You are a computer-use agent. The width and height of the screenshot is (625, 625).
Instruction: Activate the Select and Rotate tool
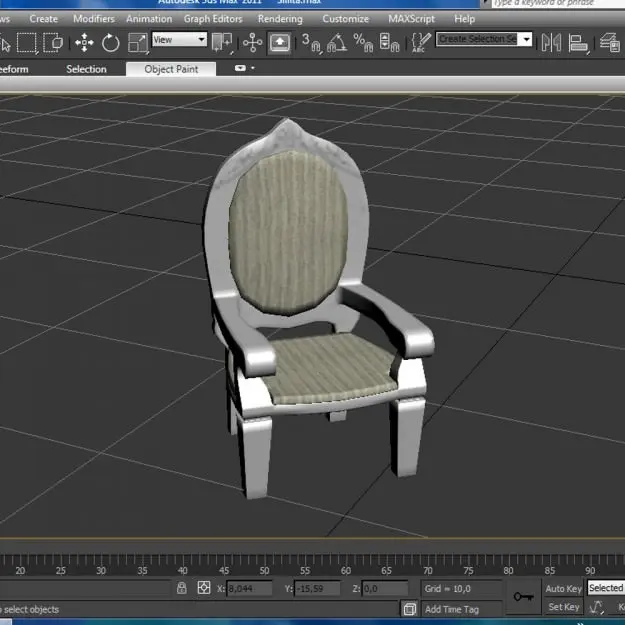(x=110, y=42)
